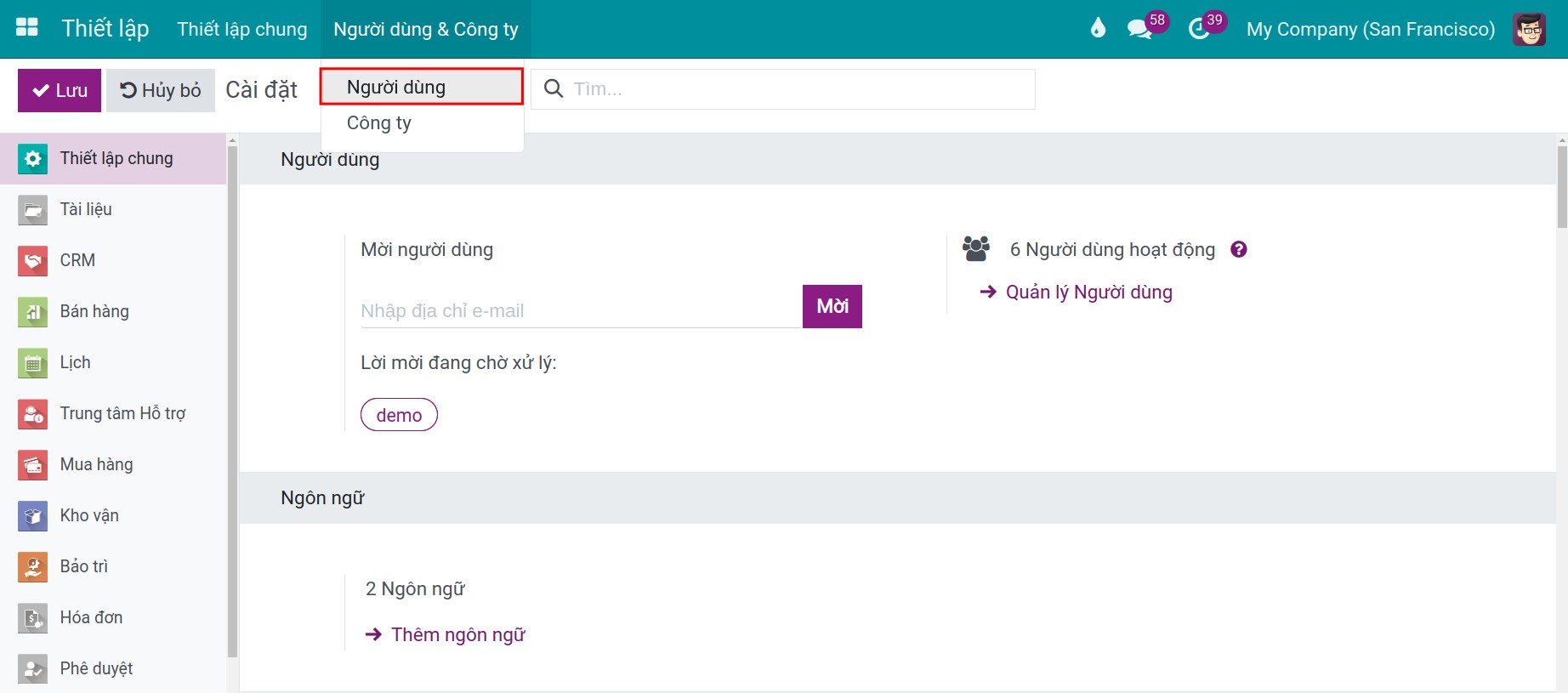Open the Thiết lập chung top menu
The width and height of the screenshot is (1568, 693).
click(x=242, y=29)
